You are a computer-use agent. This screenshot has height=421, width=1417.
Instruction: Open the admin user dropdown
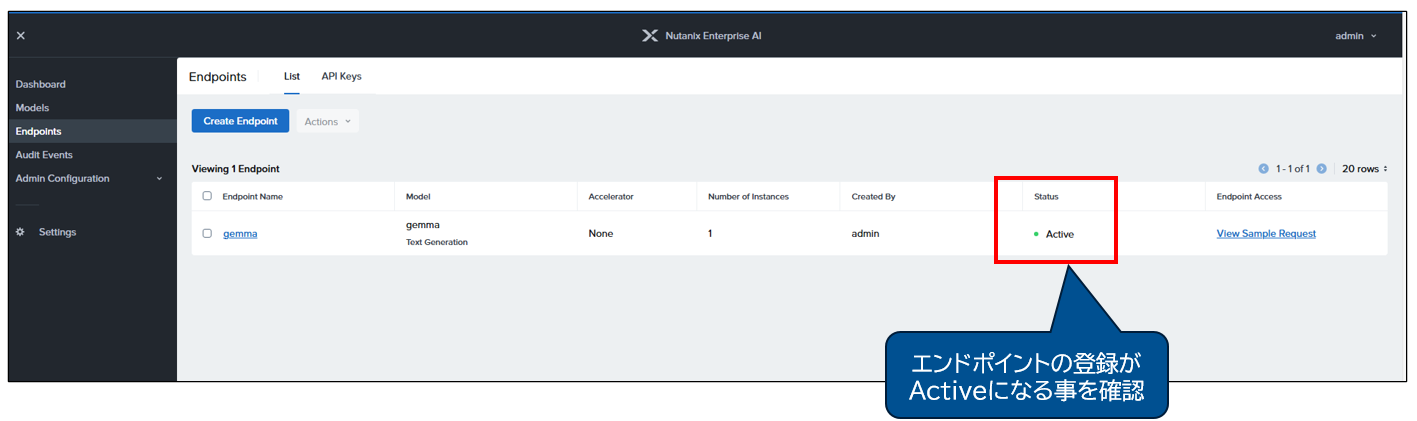coord(1356,36)
